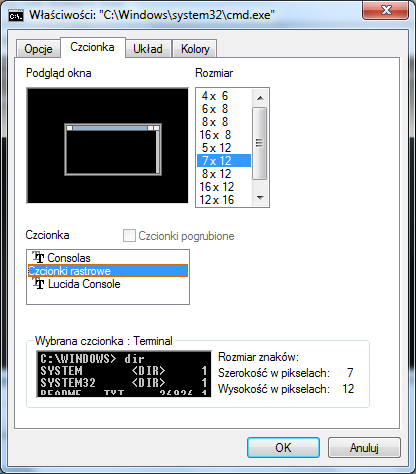This screenshot has height=474, width=416.
Task: Switch to the Opcje tab
Action: point(38,49)
